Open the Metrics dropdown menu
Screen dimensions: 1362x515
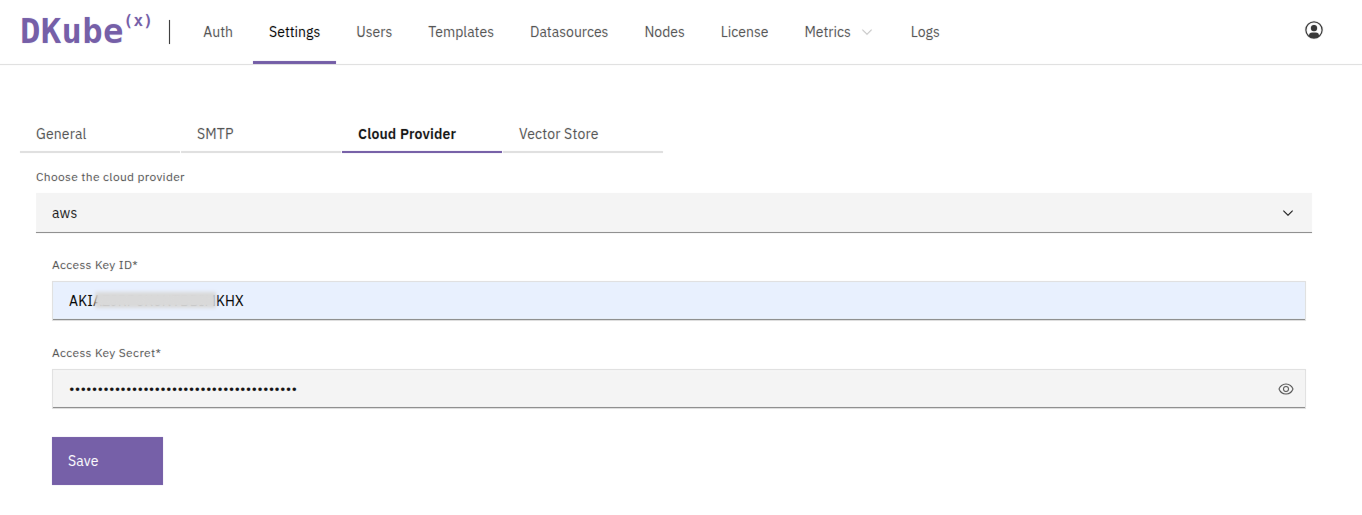tap(838, 32)
